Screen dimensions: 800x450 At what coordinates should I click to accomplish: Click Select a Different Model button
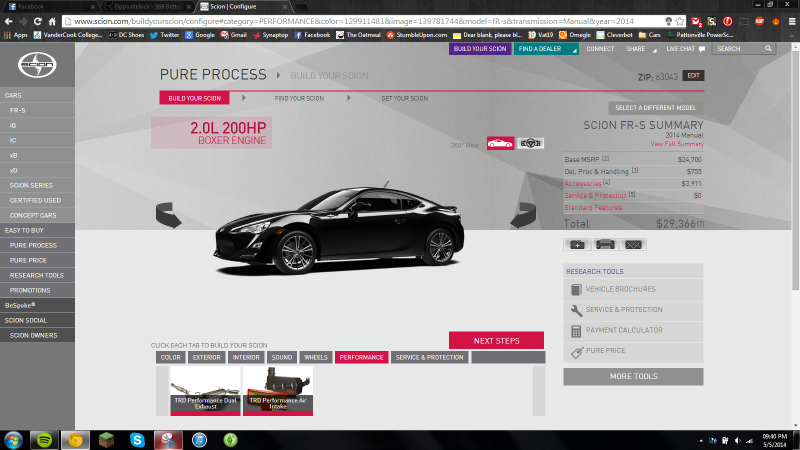click(x=656, y=108)
